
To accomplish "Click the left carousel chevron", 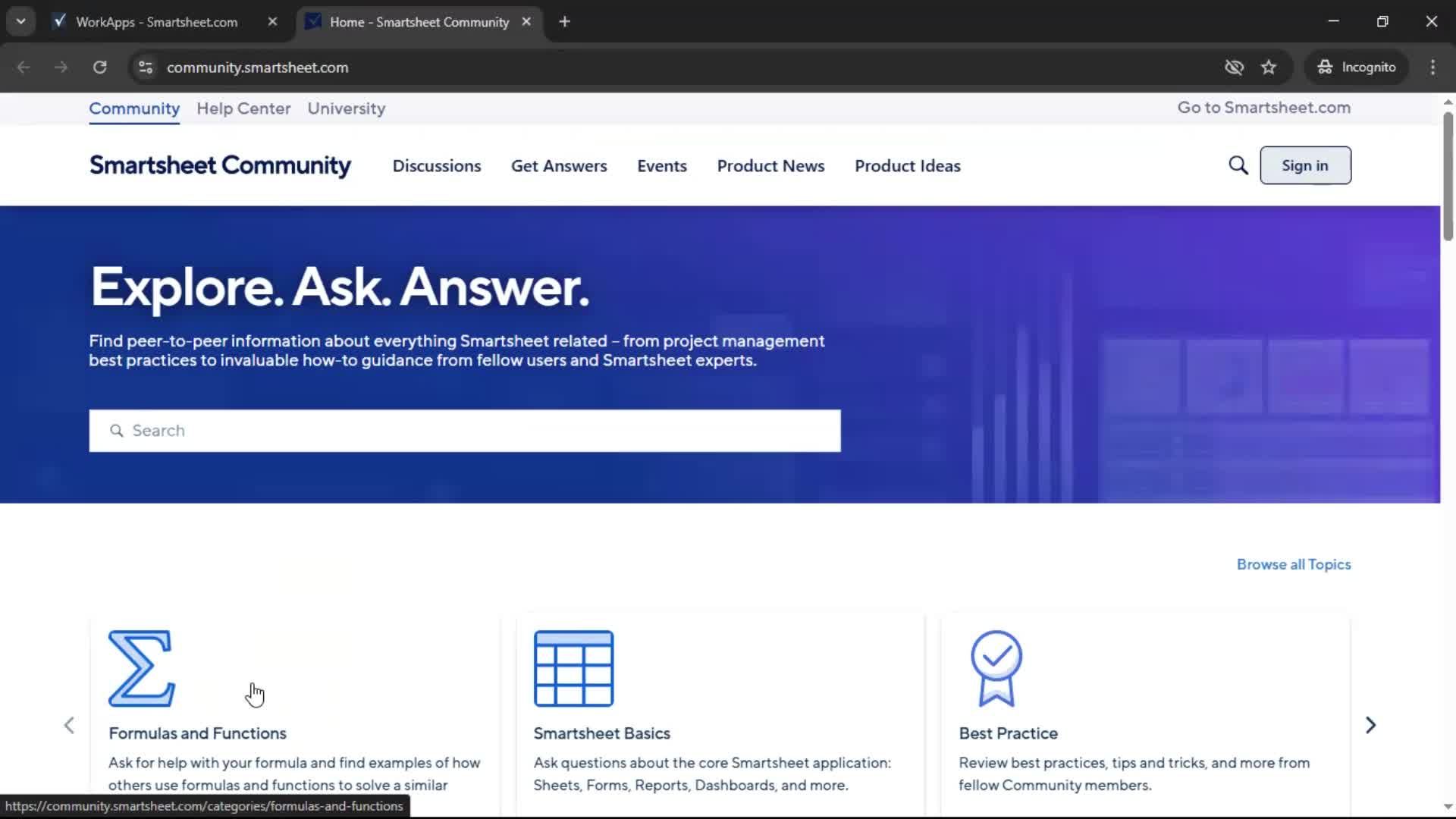I will 69,725.
